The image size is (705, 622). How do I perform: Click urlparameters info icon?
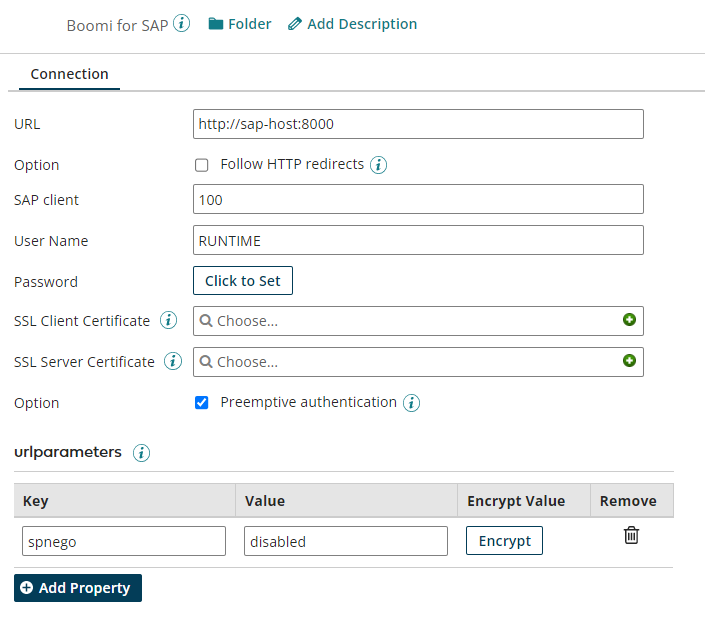tap(141, 453)
